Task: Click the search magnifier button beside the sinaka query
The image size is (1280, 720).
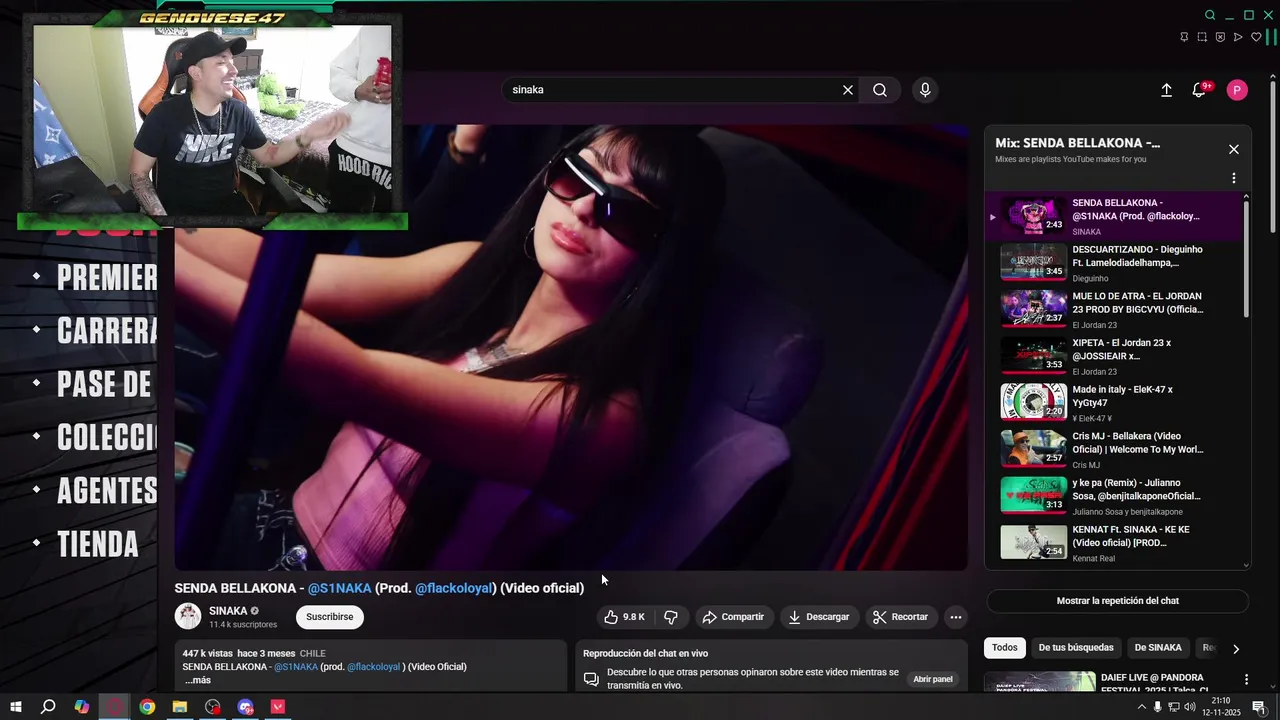Action: pos(880,90)
